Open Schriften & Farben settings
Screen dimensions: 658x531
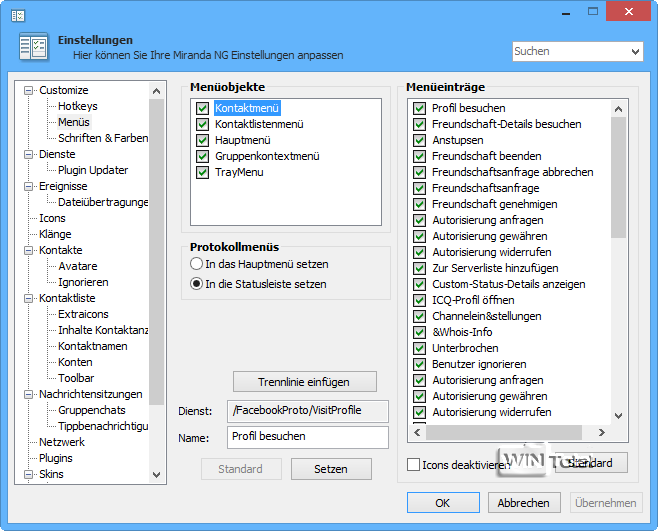[x=103, y=138]
